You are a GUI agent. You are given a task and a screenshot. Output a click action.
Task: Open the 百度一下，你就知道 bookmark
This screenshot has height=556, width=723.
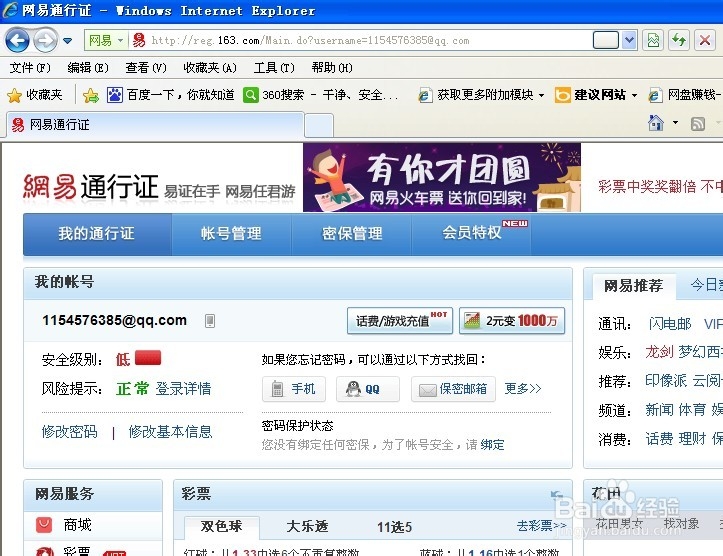[171, 95]
